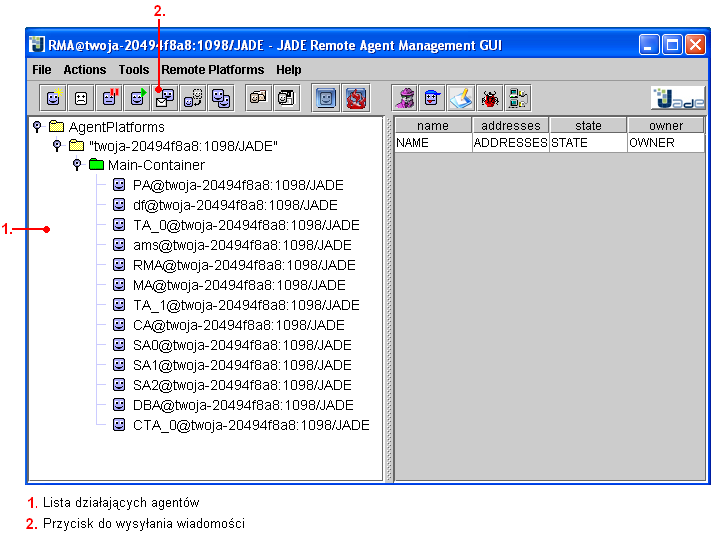
Task: Select agent SA2@twoja-20494f8a8:1098/JADE
Action: [x=232, y=385]
